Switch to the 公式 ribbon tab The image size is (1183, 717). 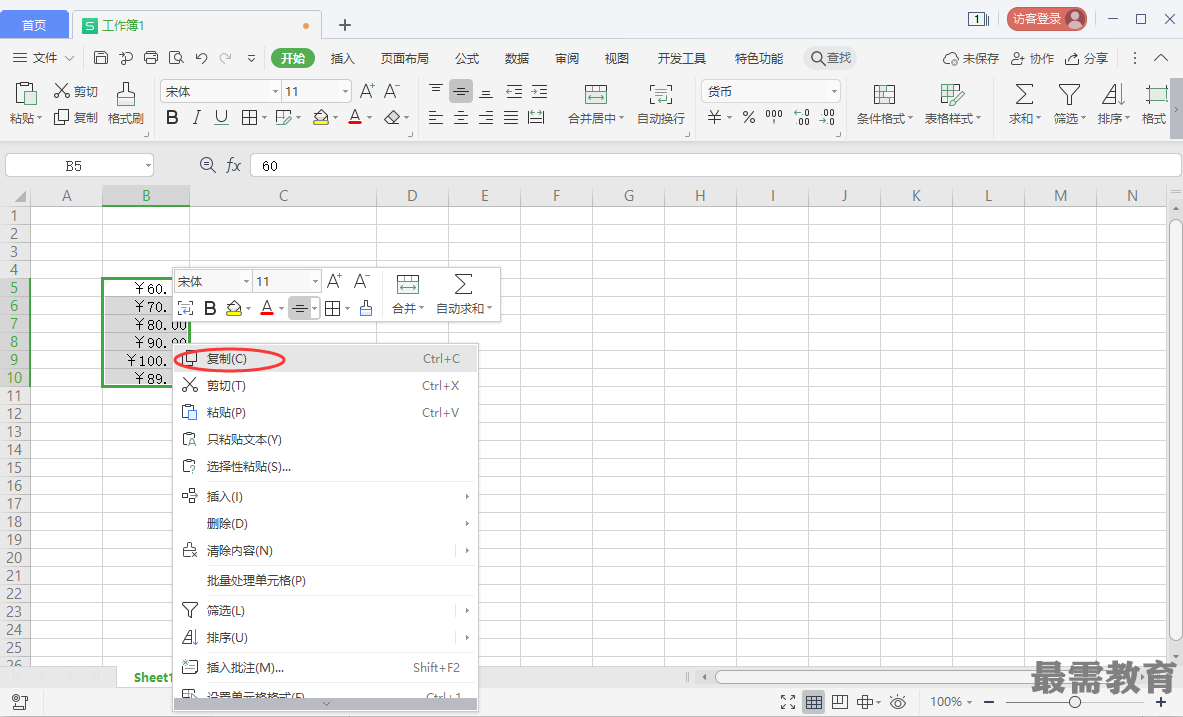(x=466, y=58)
